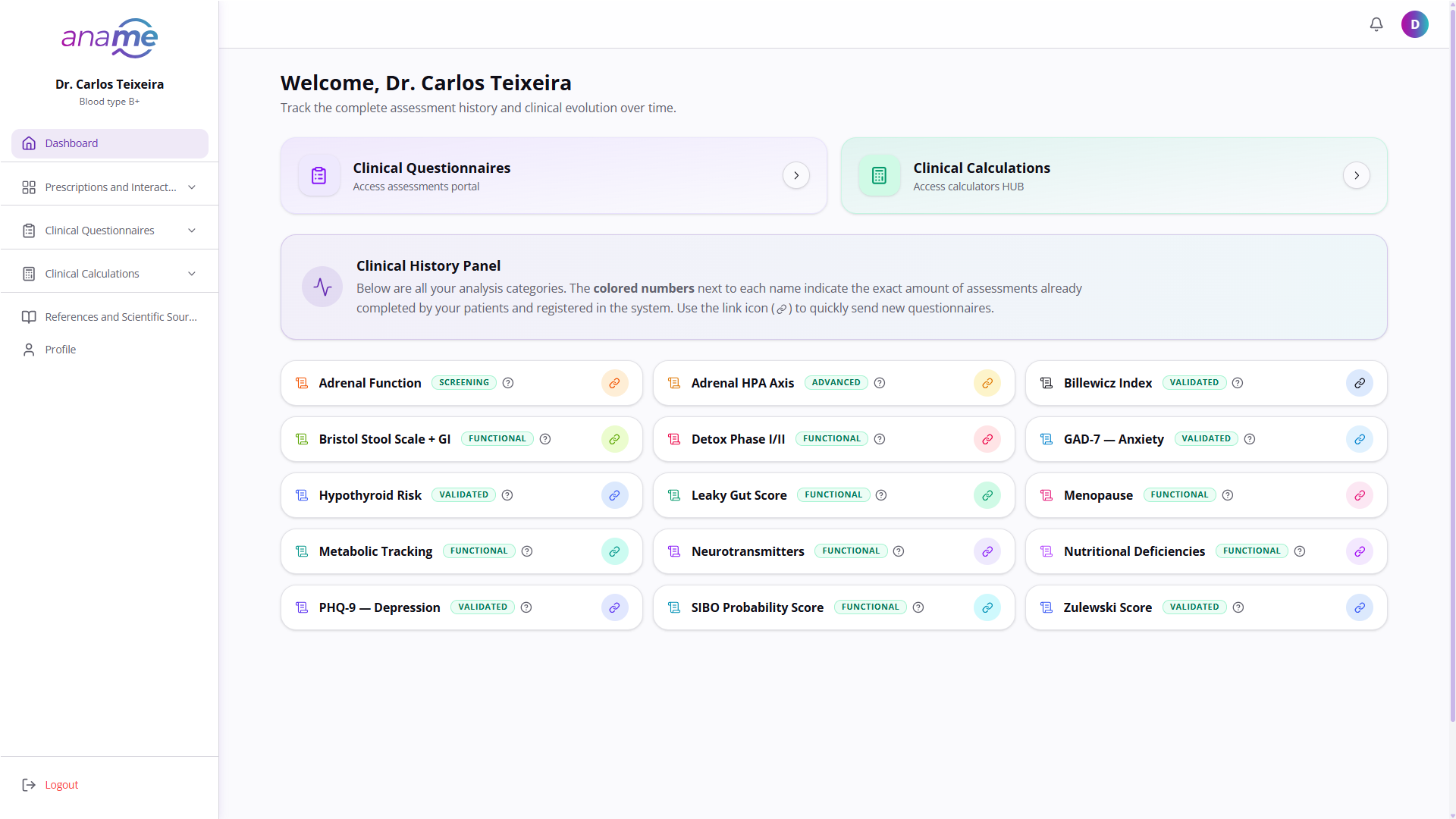Click the Nutritional Deficiencies title
This screenshot has width=1456, height=819.
pos(1134,551)
